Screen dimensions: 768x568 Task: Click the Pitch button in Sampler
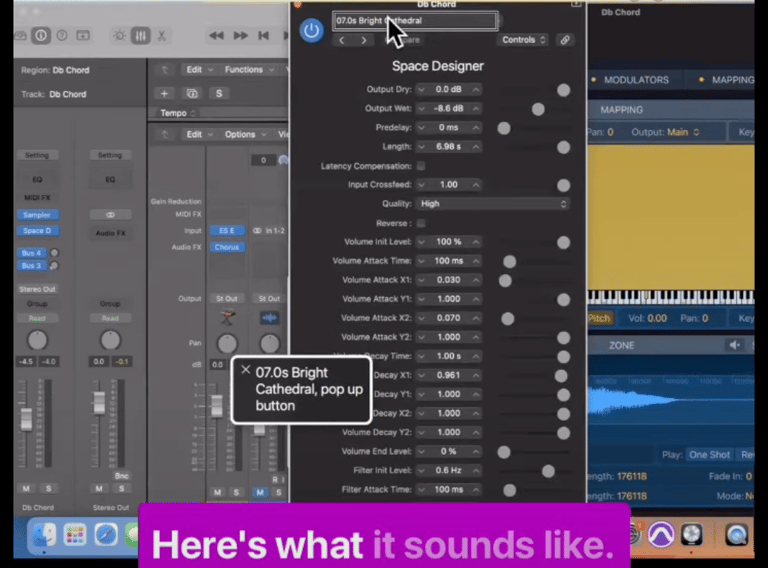(600, 318)
